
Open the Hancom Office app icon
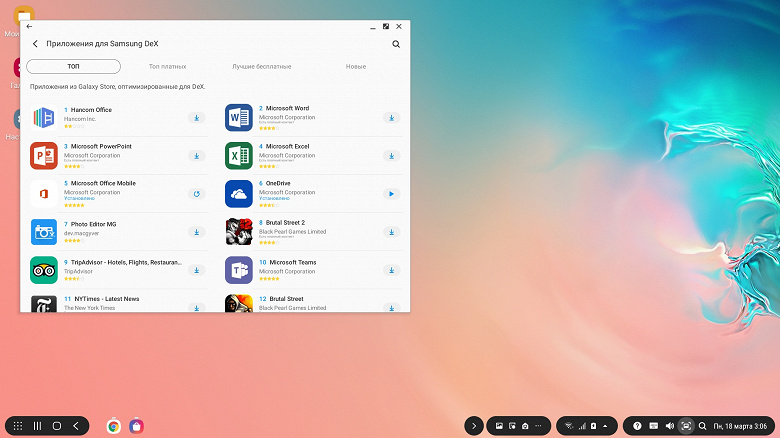[44, 118]
